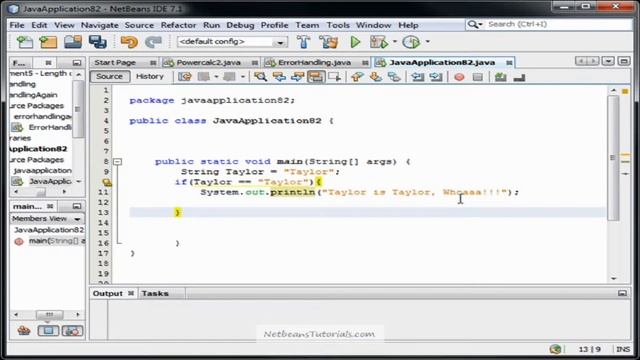This screenshot has height=360, width=640.
Task: Click the Save All toolbar icon
Action: tap(98, 42)
